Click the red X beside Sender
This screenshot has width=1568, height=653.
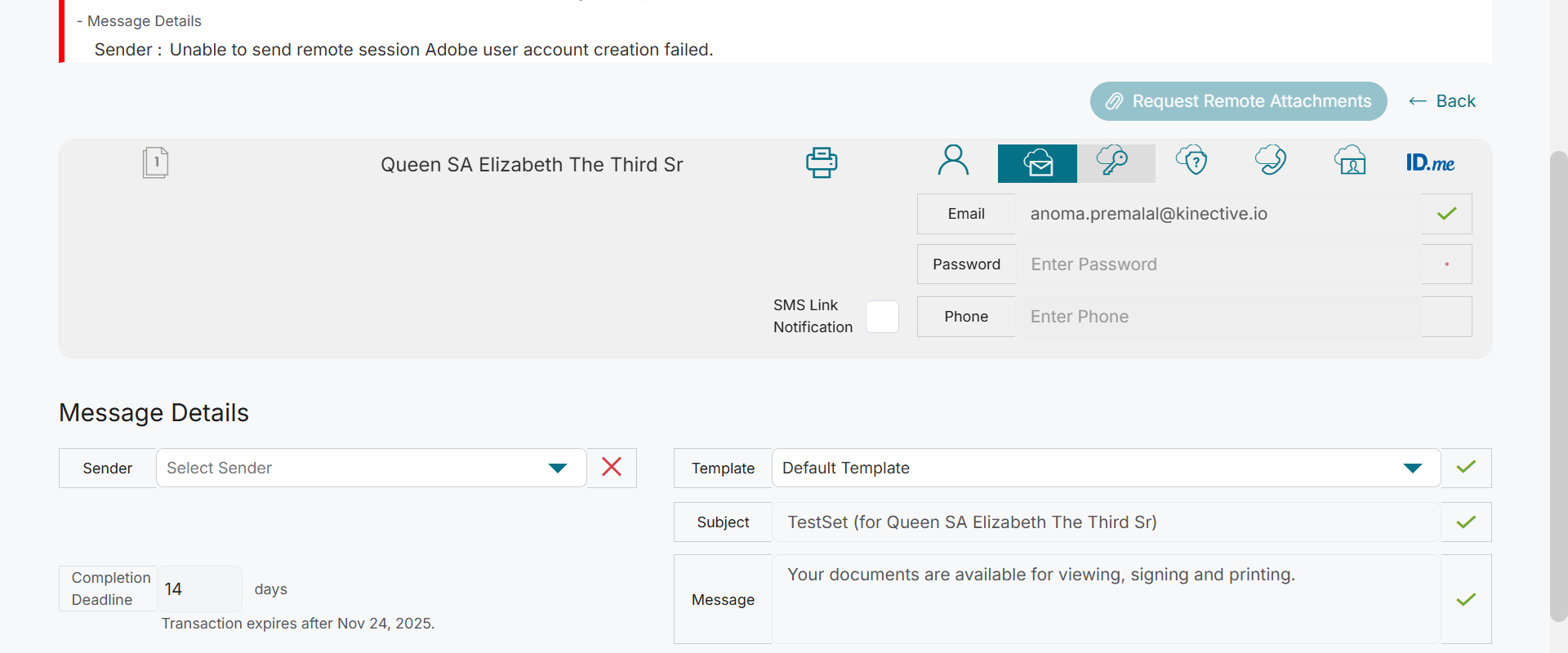[x=612, y=467]
